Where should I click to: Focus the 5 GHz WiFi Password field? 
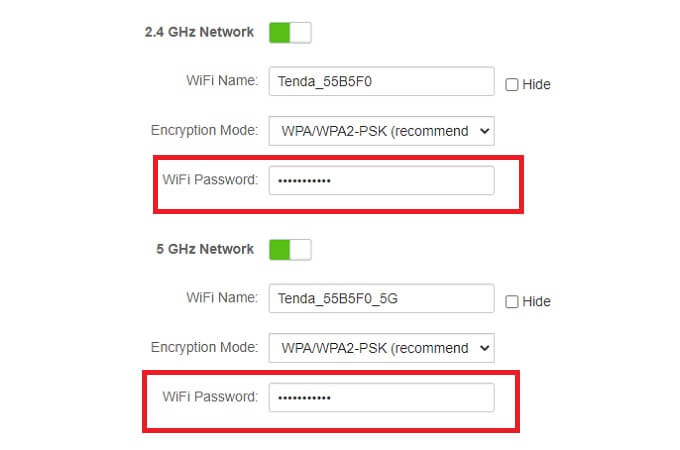(x=381, y=397)
